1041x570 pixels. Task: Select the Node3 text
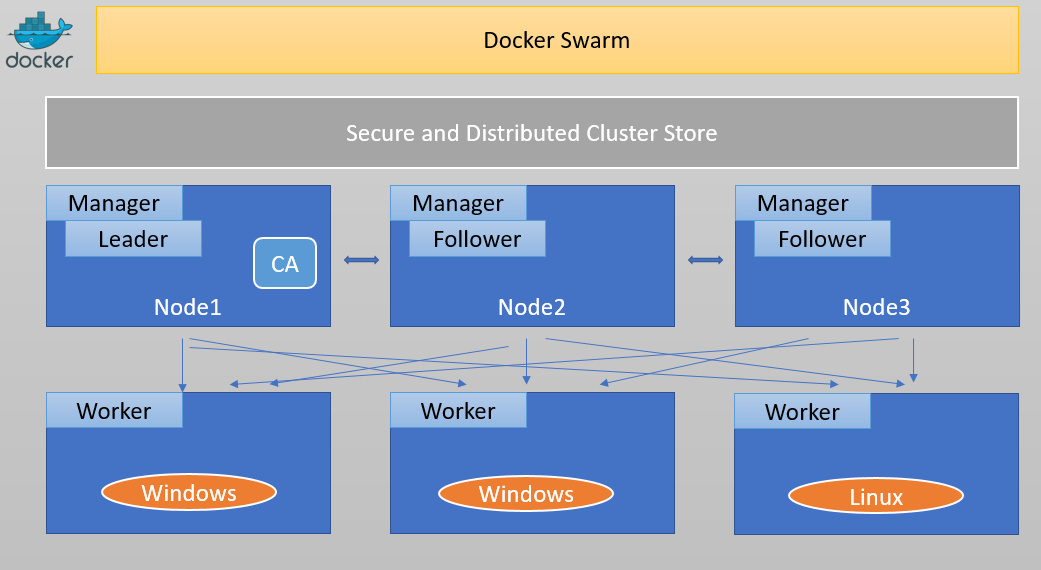click(x=876, y=307)
